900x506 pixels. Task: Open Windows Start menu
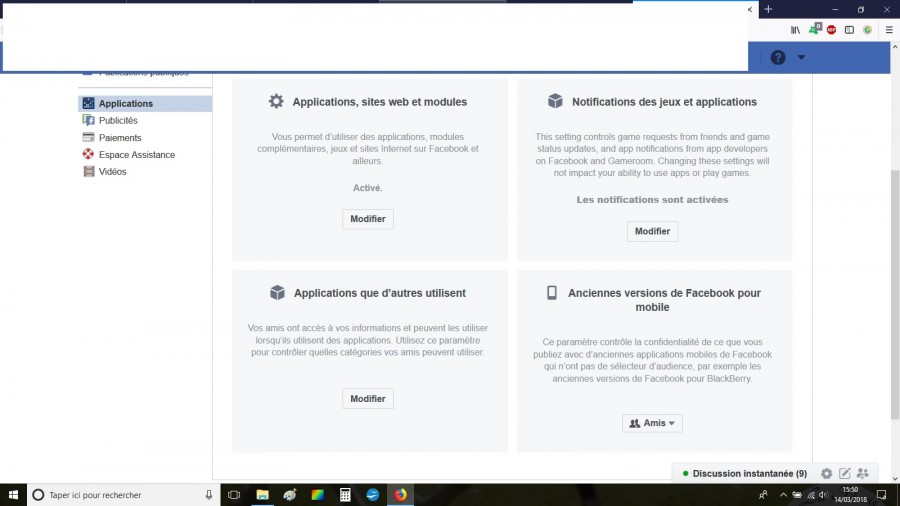click(13, 495)
